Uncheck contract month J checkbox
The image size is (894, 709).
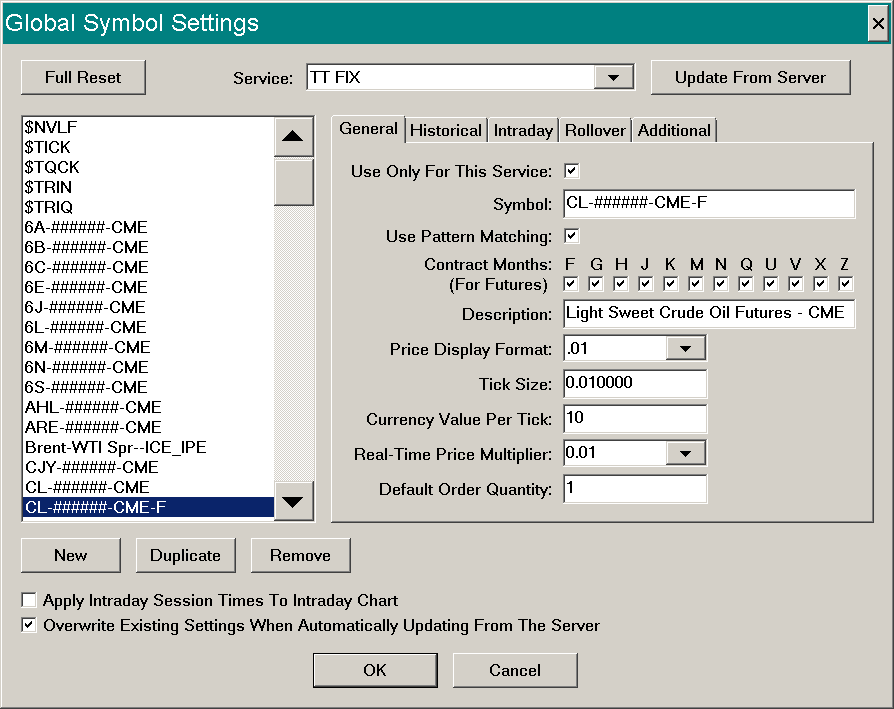coord(645,284)
